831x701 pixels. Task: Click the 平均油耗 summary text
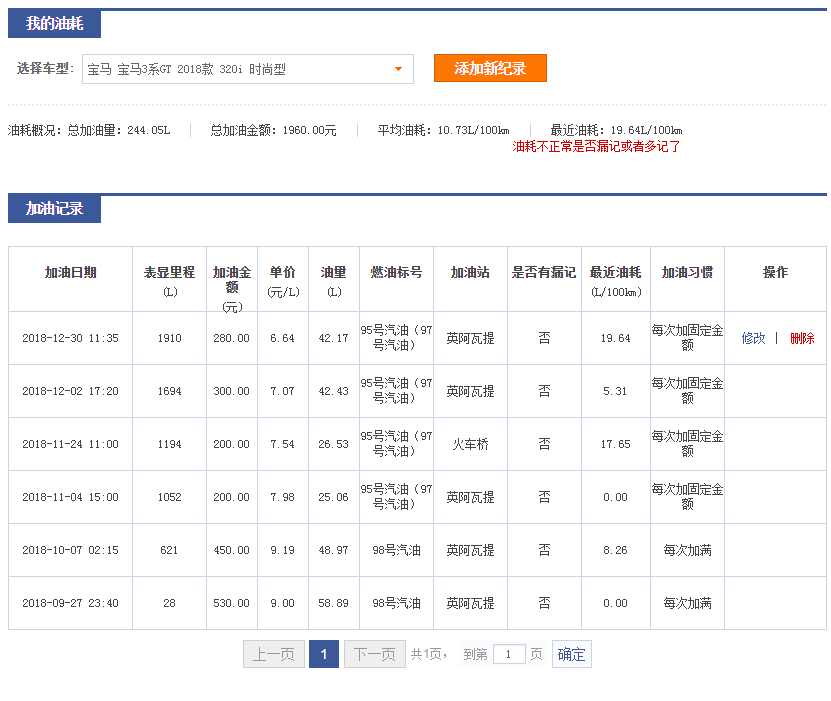pos(443,130)
